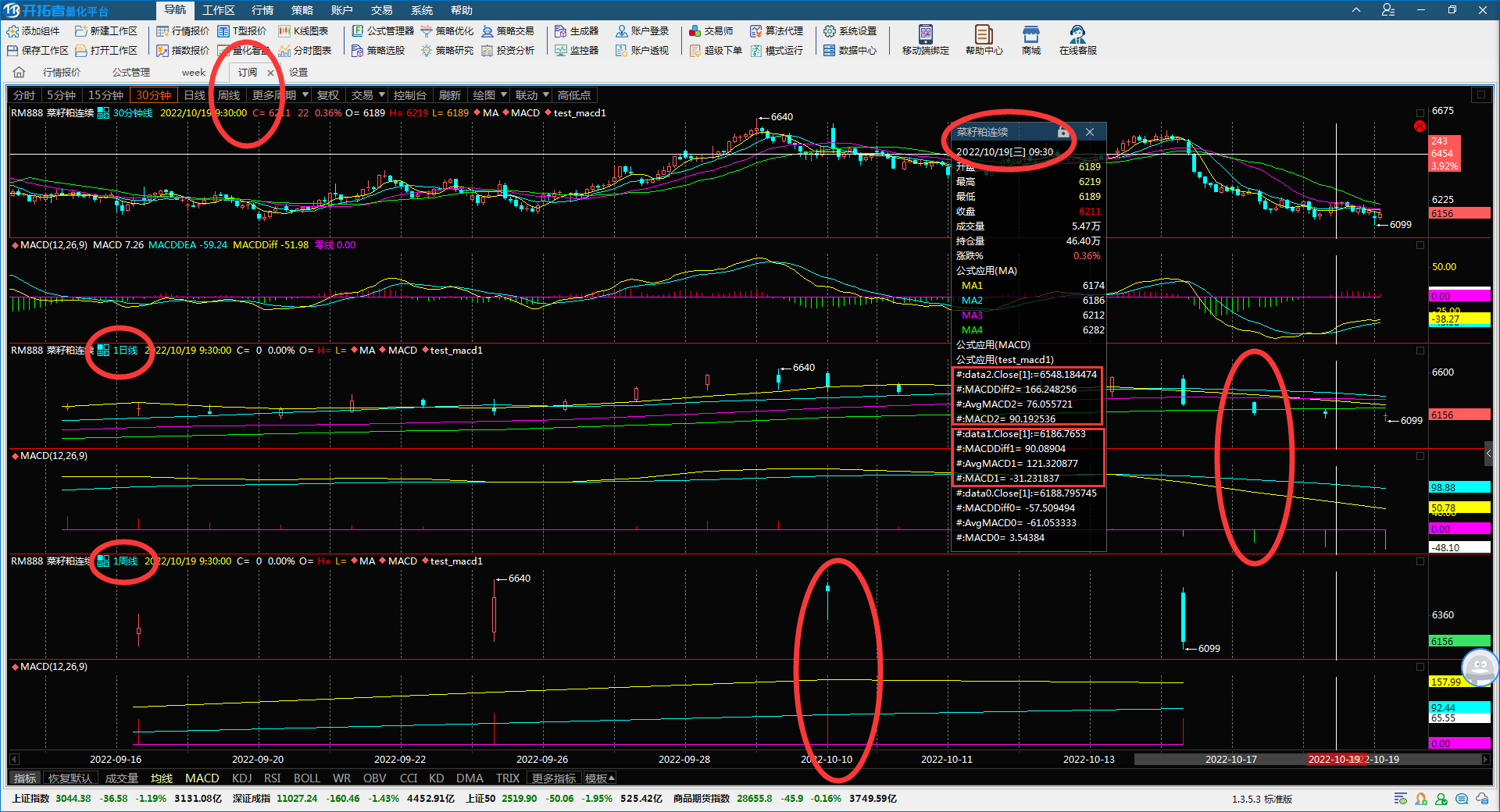Toggle 复权 price adjustment

(x=328, y=95)
